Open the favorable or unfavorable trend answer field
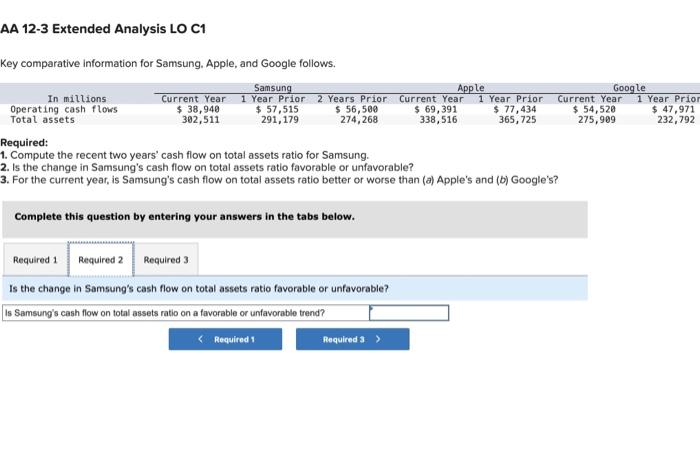 [x=409, y=313]
